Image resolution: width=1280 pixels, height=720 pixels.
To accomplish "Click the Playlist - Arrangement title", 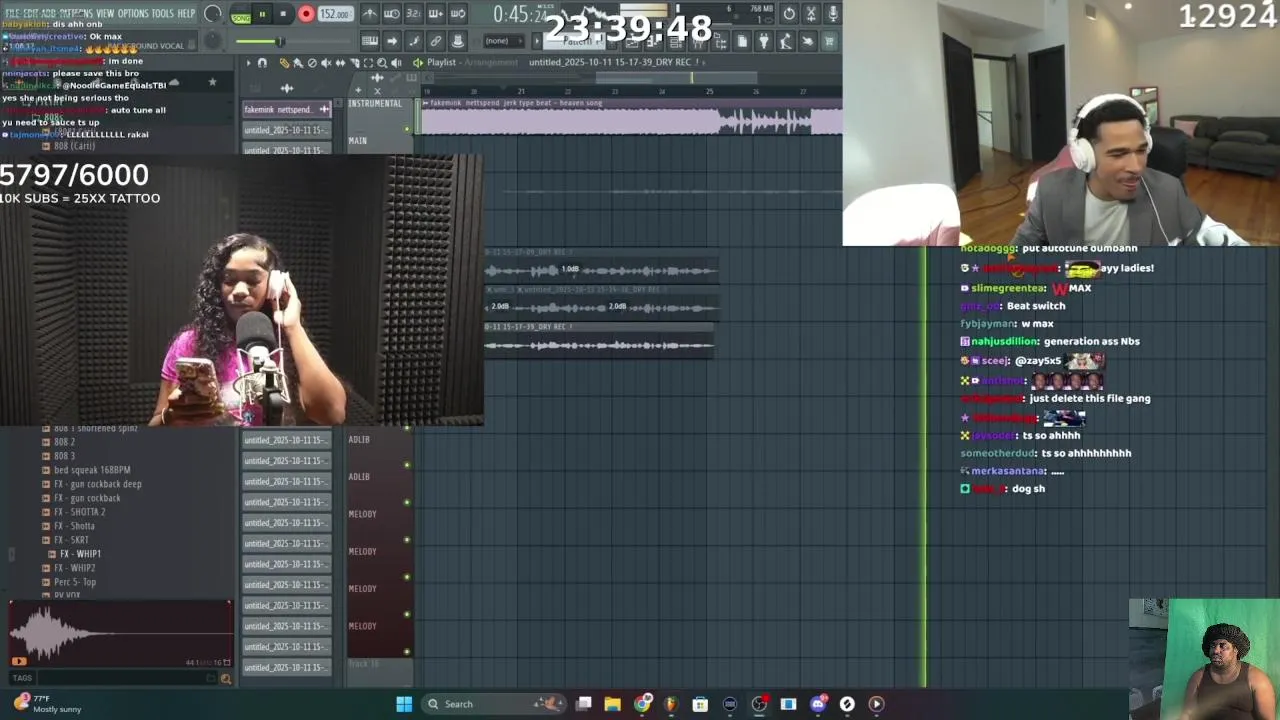I will (x=472, y=63).
